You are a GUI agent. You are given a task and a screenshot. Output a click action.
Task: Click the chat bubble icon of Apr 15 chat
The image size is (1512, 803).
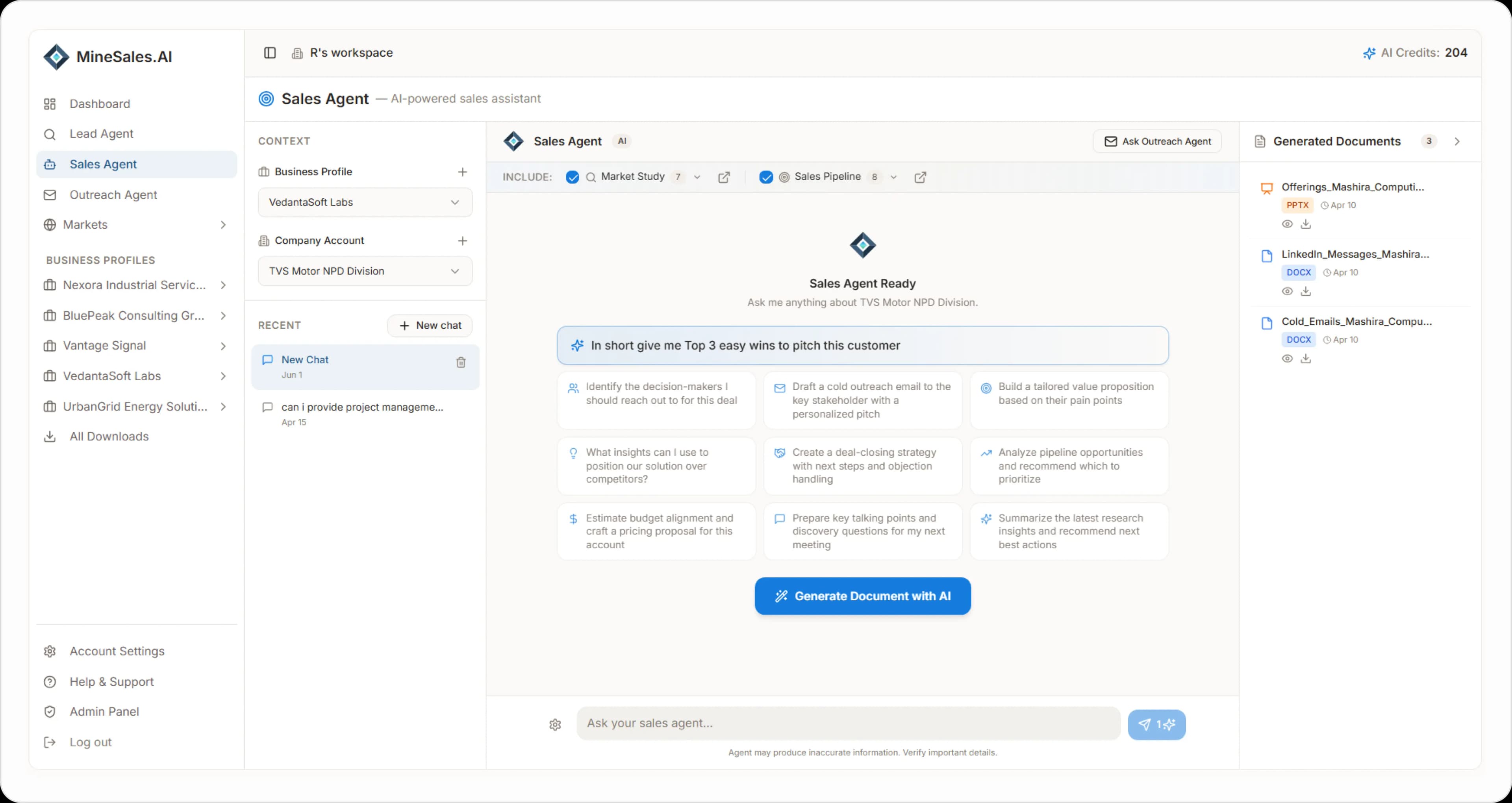[x=268, y=407]
